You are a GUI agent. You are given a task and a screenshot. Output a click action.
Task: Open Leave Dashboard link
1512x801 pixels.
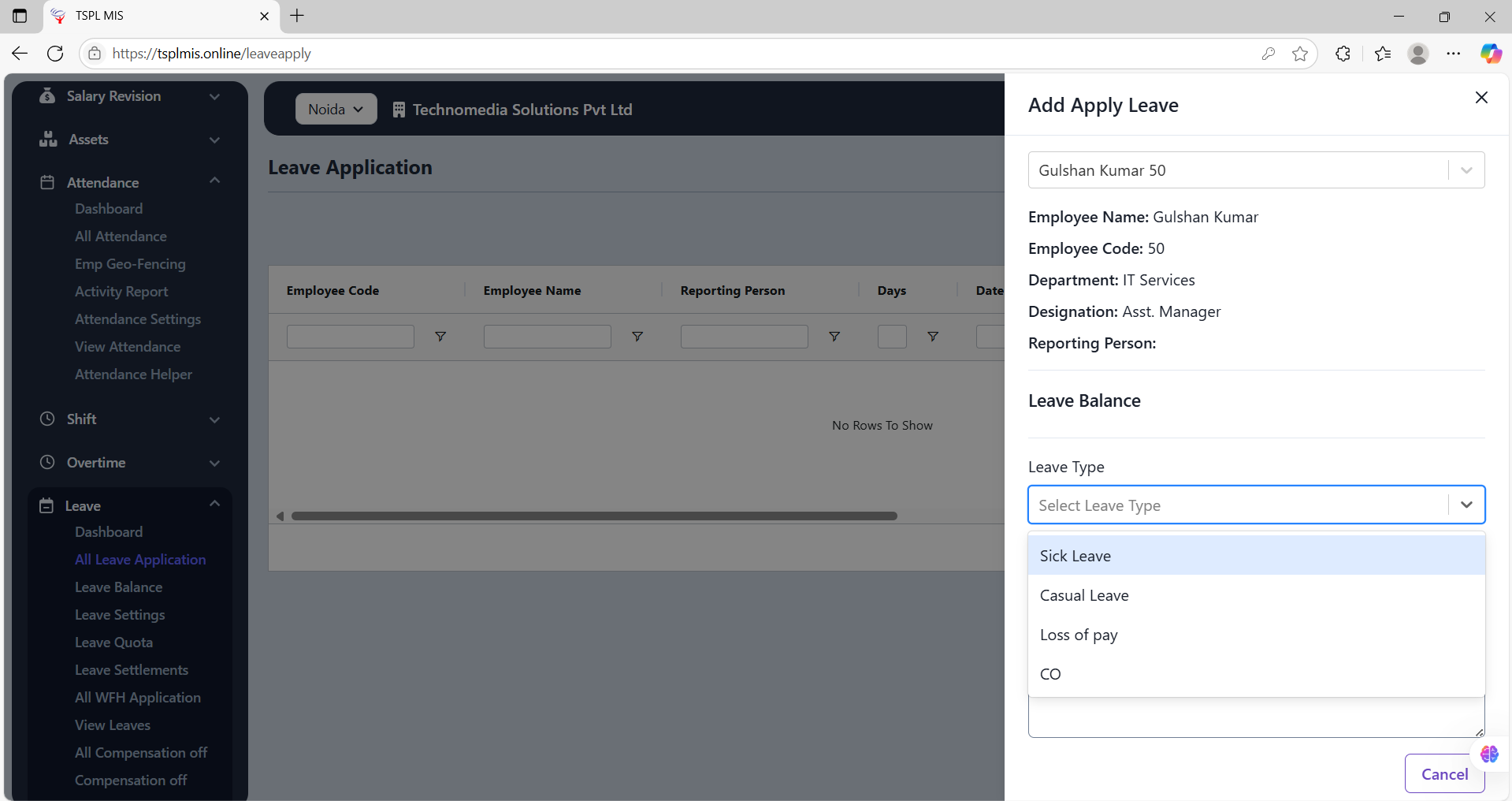[x=109, y=532]
